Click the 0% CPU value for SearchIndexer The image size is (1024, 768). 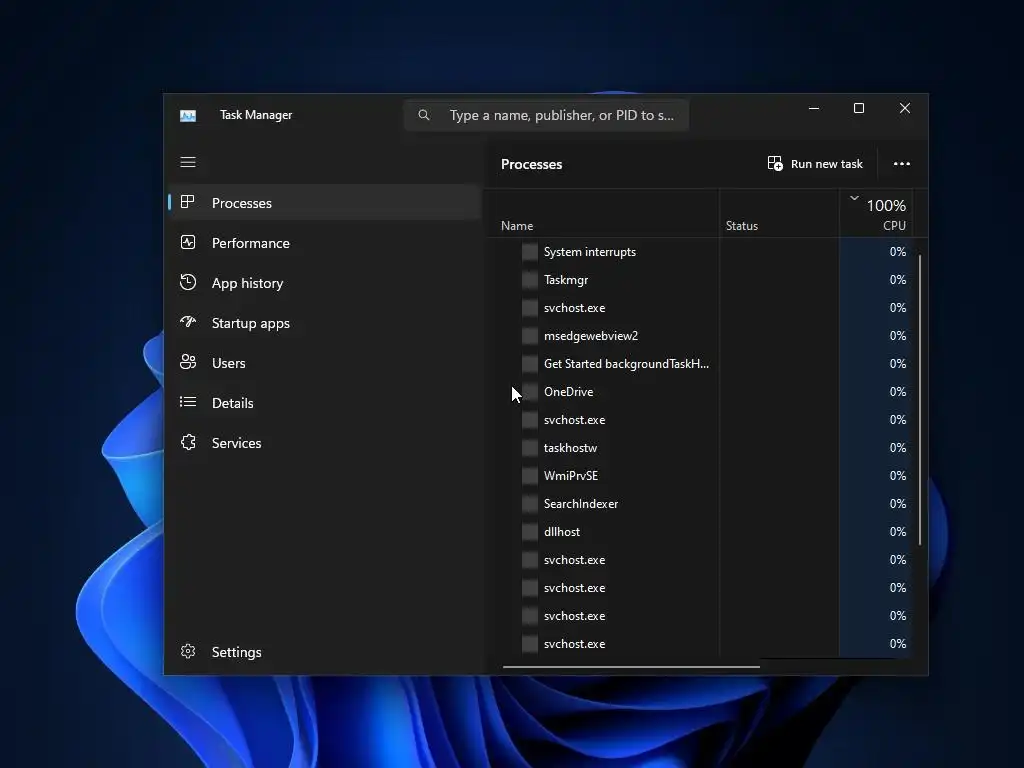click(x=897, y=504)
